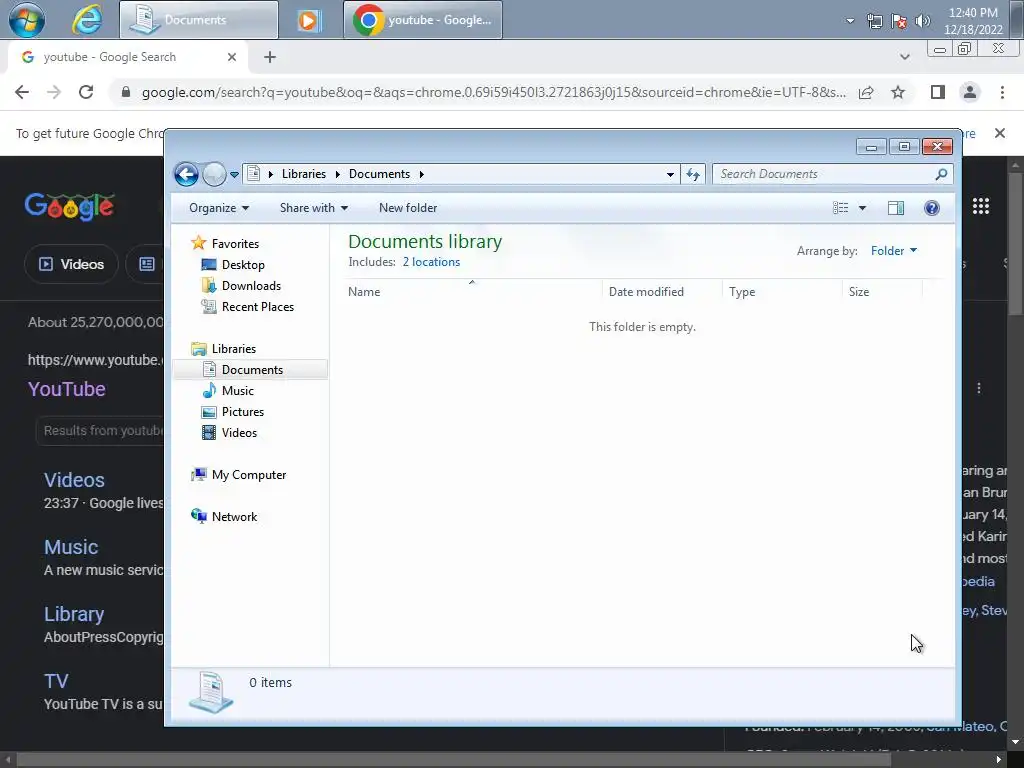This screenshot has width=1024, height=768.
Task: Reload the Chrome page
Action: 86,92
